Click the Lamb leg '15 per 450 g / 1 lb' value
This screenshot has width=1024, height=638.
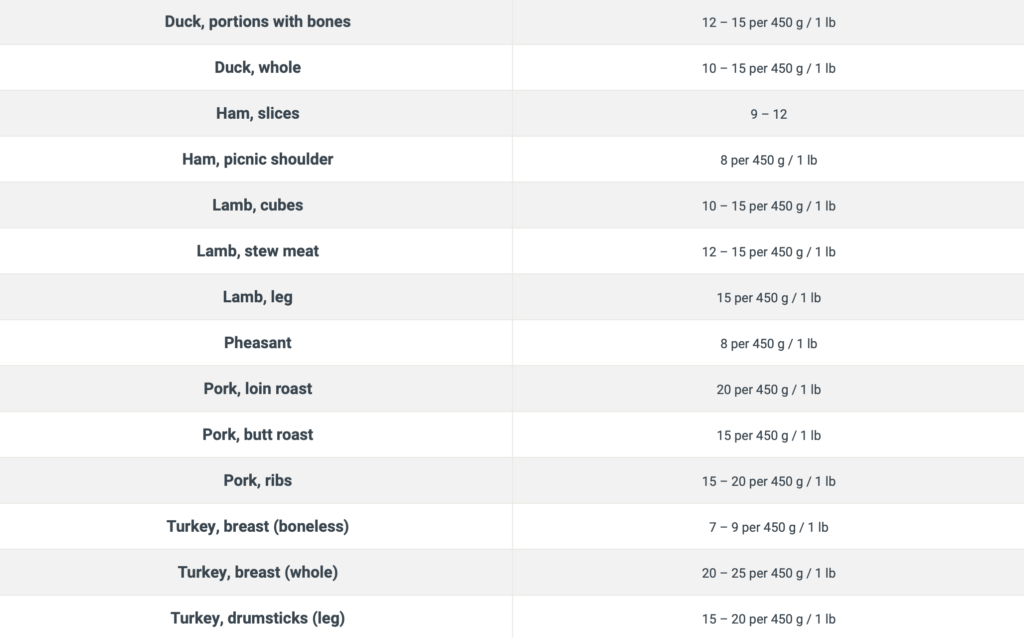point(769,298)
